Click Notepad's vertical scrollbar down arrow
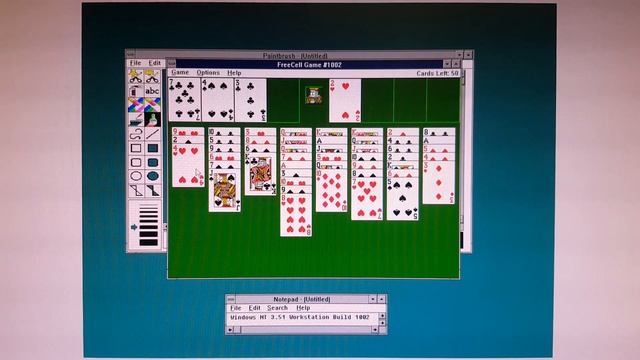Screen dimensions: 640x360 point(382,323)
